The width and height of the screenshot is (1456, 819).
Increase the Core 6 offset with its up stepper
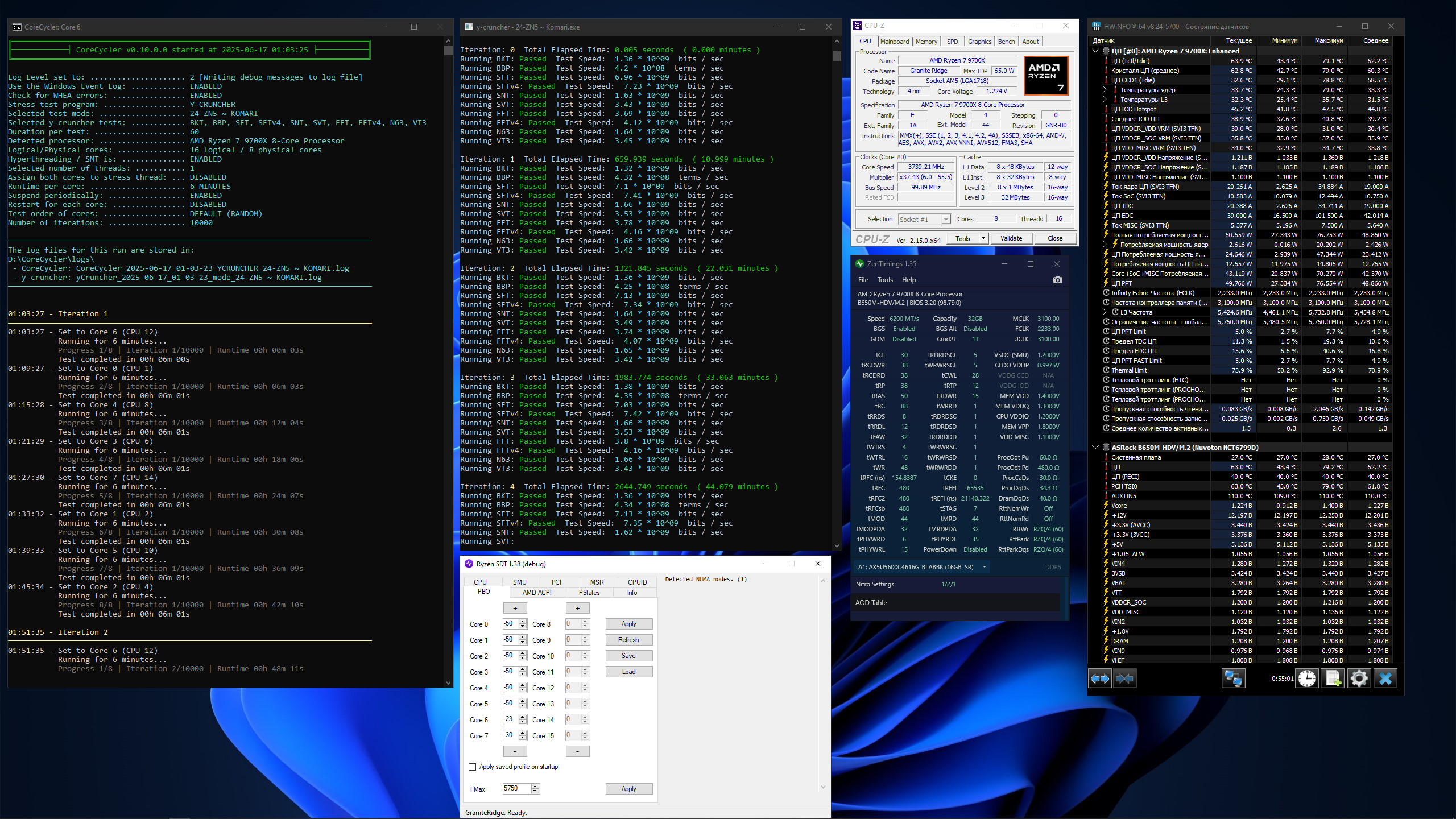(x=523, y=717)
